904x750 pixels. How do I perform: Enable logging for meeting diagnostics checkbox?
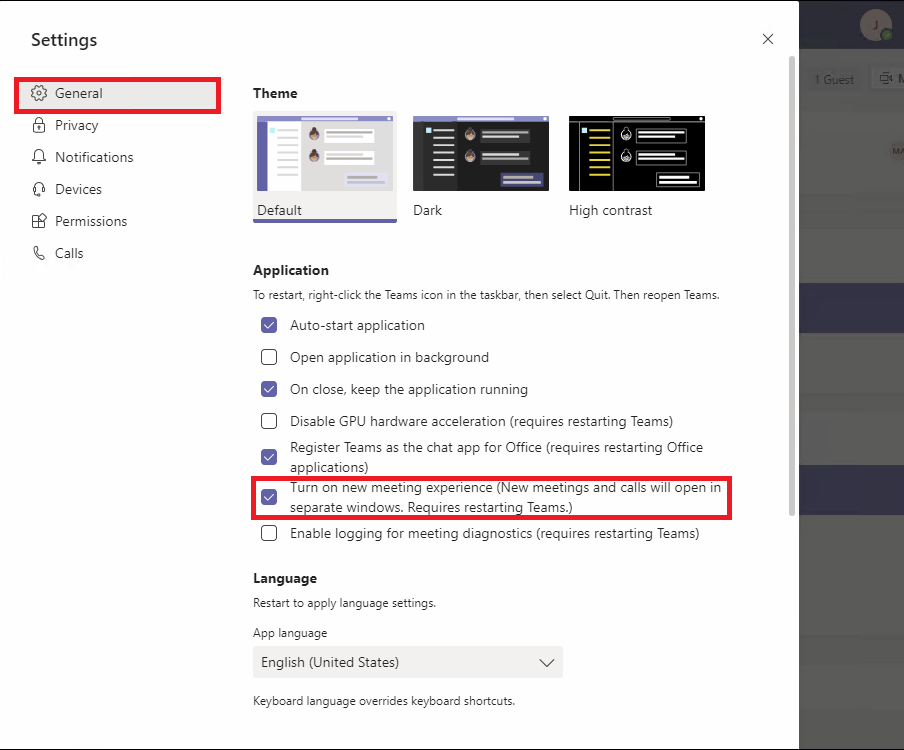[269, 533]
